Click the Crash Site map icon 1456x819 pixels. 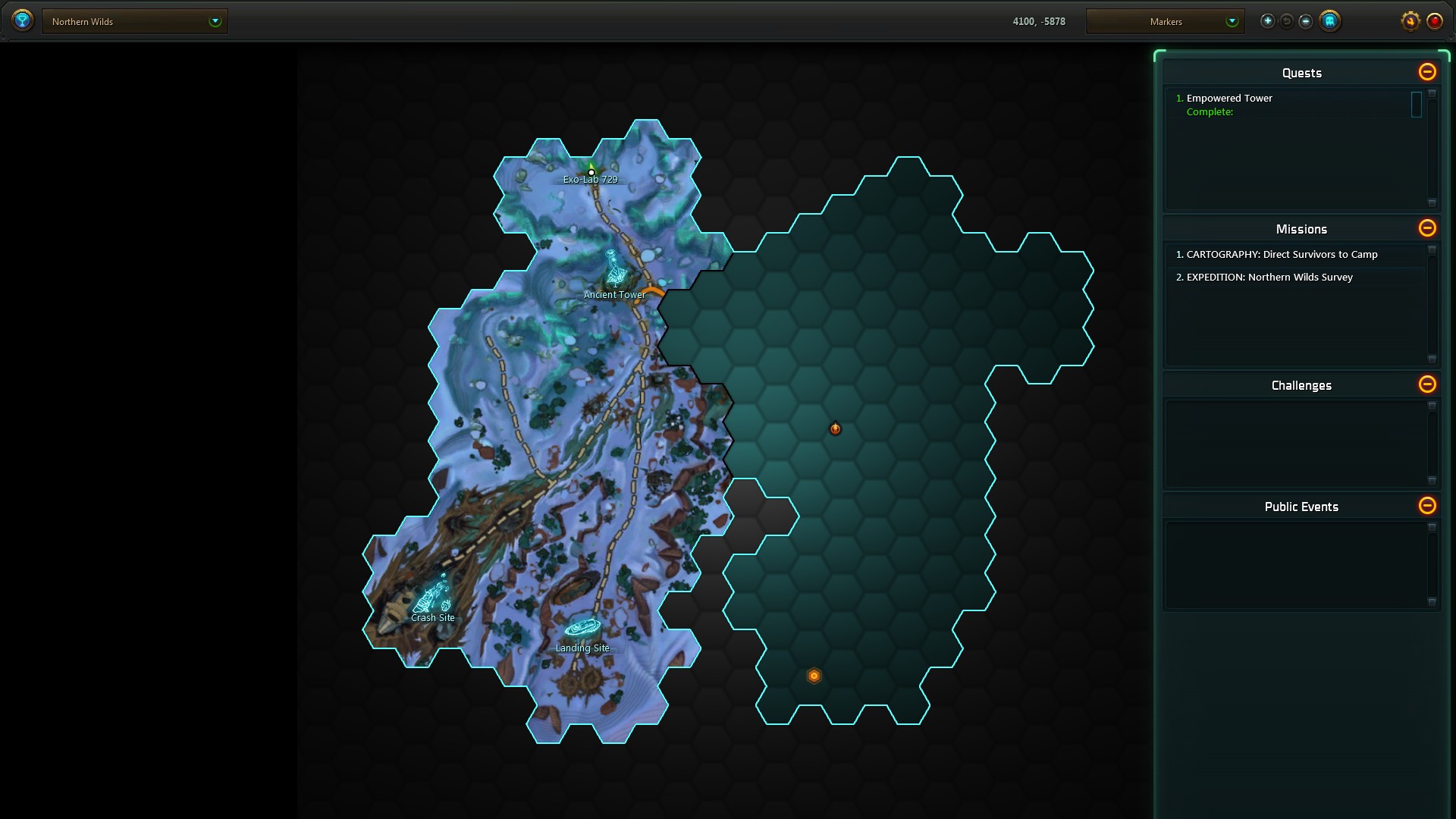click(x=433, y=597)
